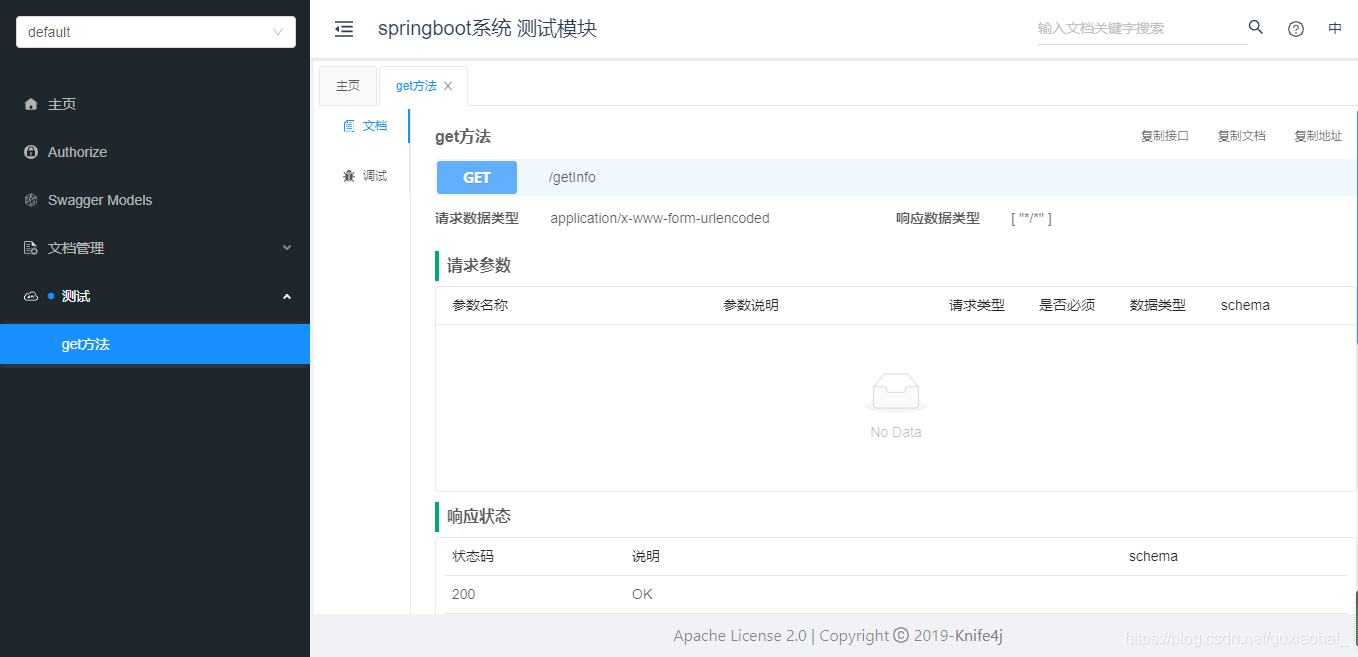The image size is (1358, 657).
Task: Select the get方法 tab
Action: pos(415,85)
